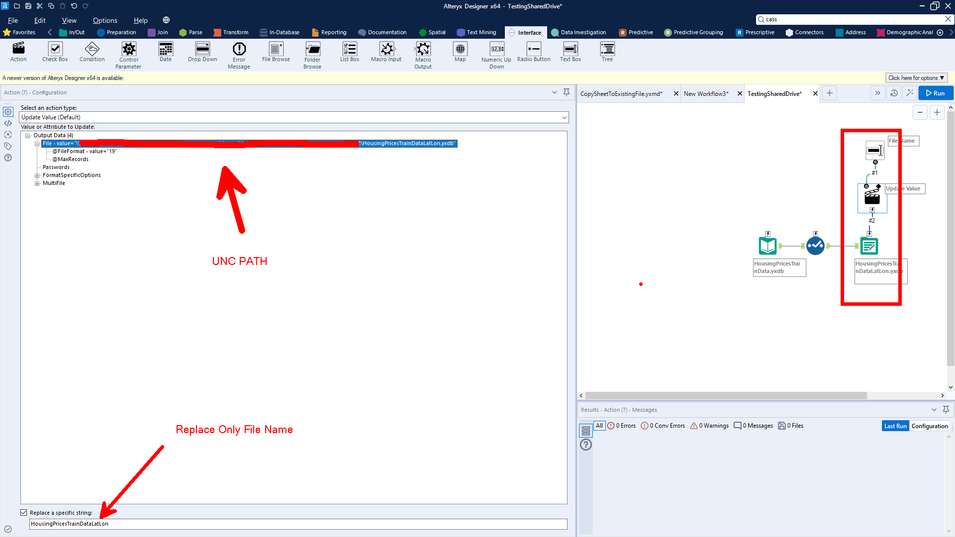Select the Control Parameter tool

(x=129, y=55)
